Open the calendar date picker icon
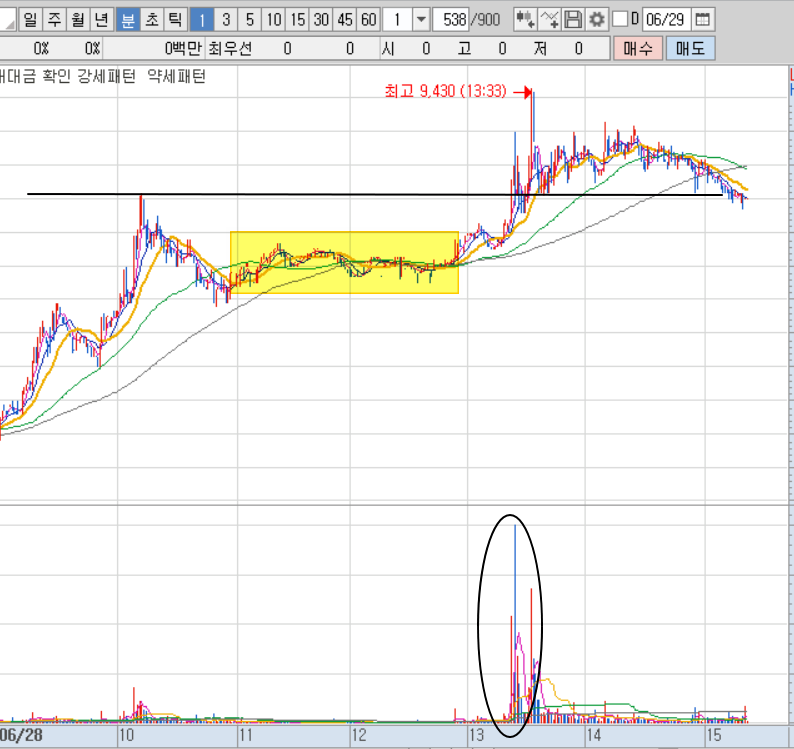This screenshot has width=794, height=749. 702,20
